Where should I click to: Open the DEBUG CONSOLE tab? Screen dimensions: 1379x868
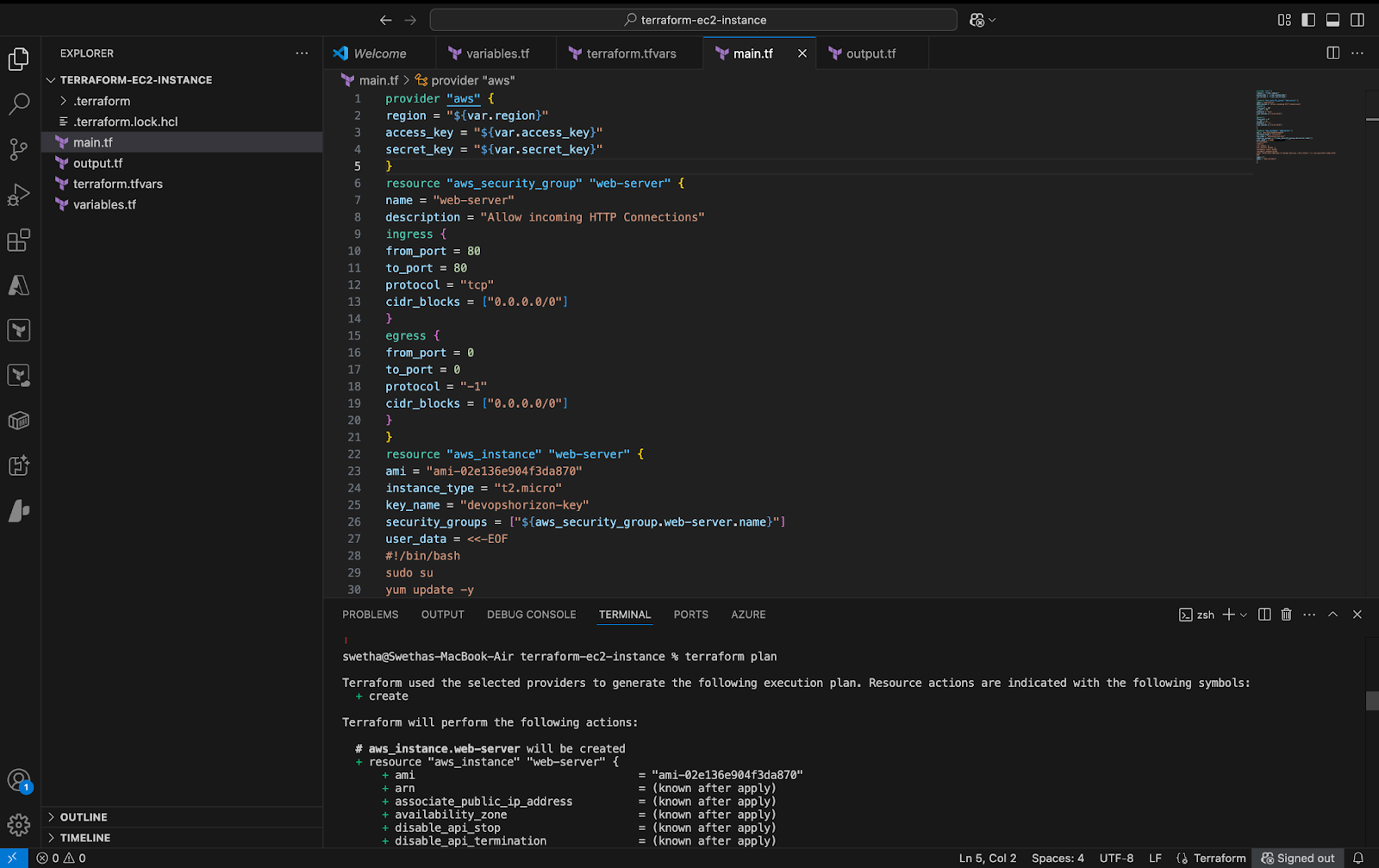(532, 615)
